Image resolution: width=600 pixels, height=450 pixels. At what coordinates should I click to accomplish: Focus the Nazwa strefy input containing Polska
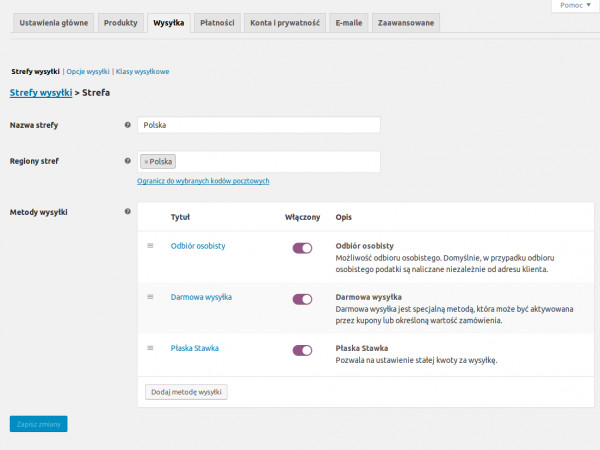[259, 125]
